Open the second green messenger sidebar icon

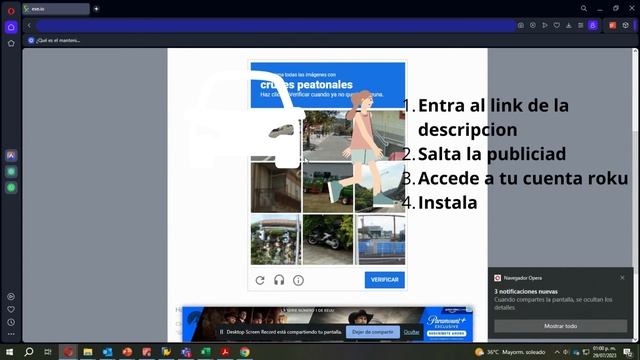click(11, 188)
